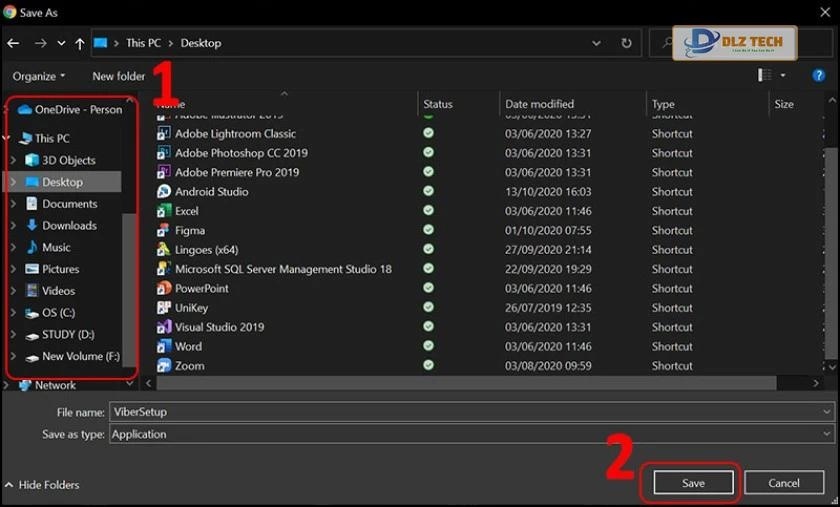Open Pictures folder in sidebar
Screen dimensions: 840x507
click(52, 269)
